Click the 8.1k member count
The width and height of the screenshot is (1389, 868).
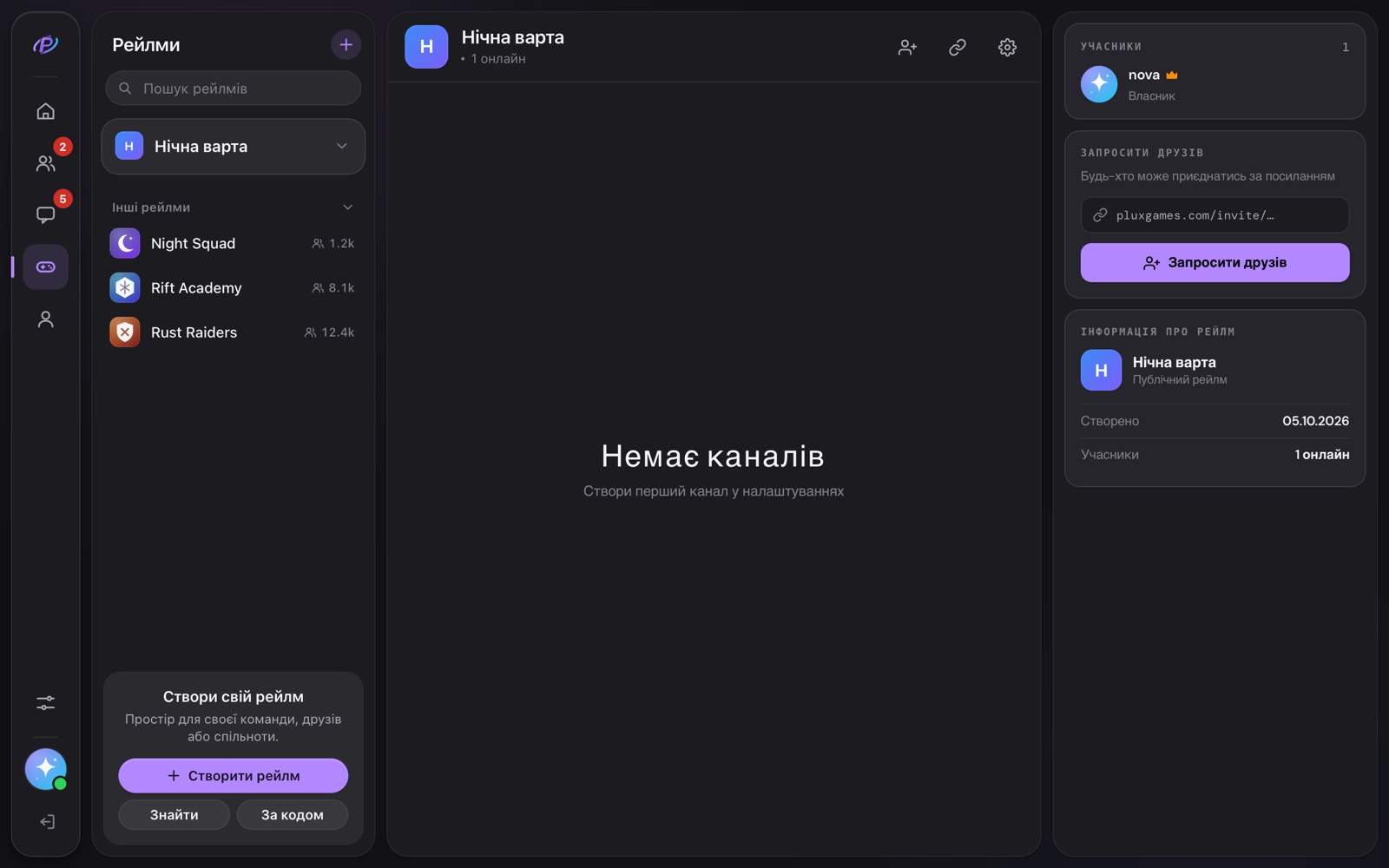pos(333,287)
